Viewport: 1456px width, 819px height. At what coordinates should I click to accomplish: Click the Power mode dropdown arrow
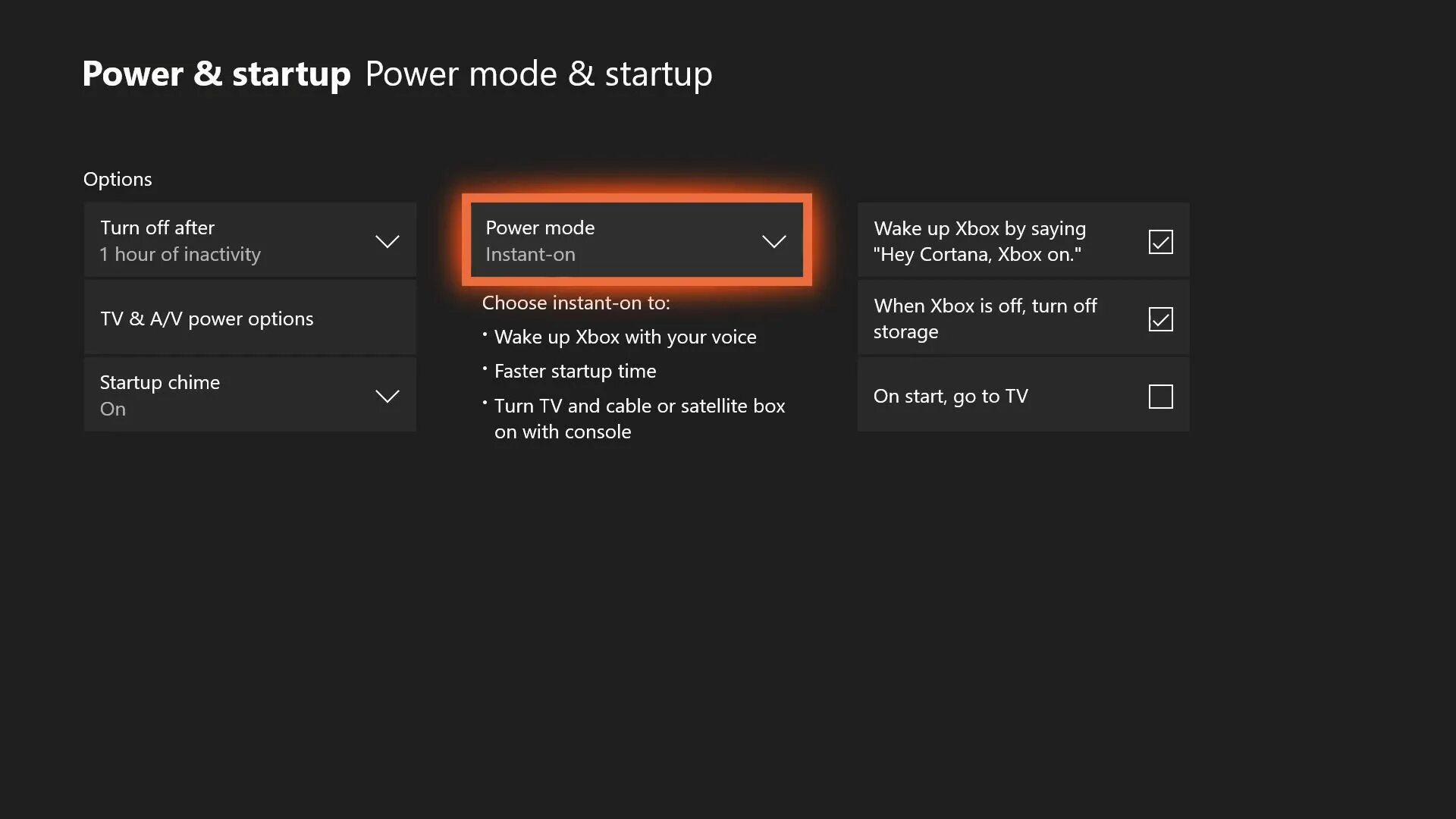[774, 240]
